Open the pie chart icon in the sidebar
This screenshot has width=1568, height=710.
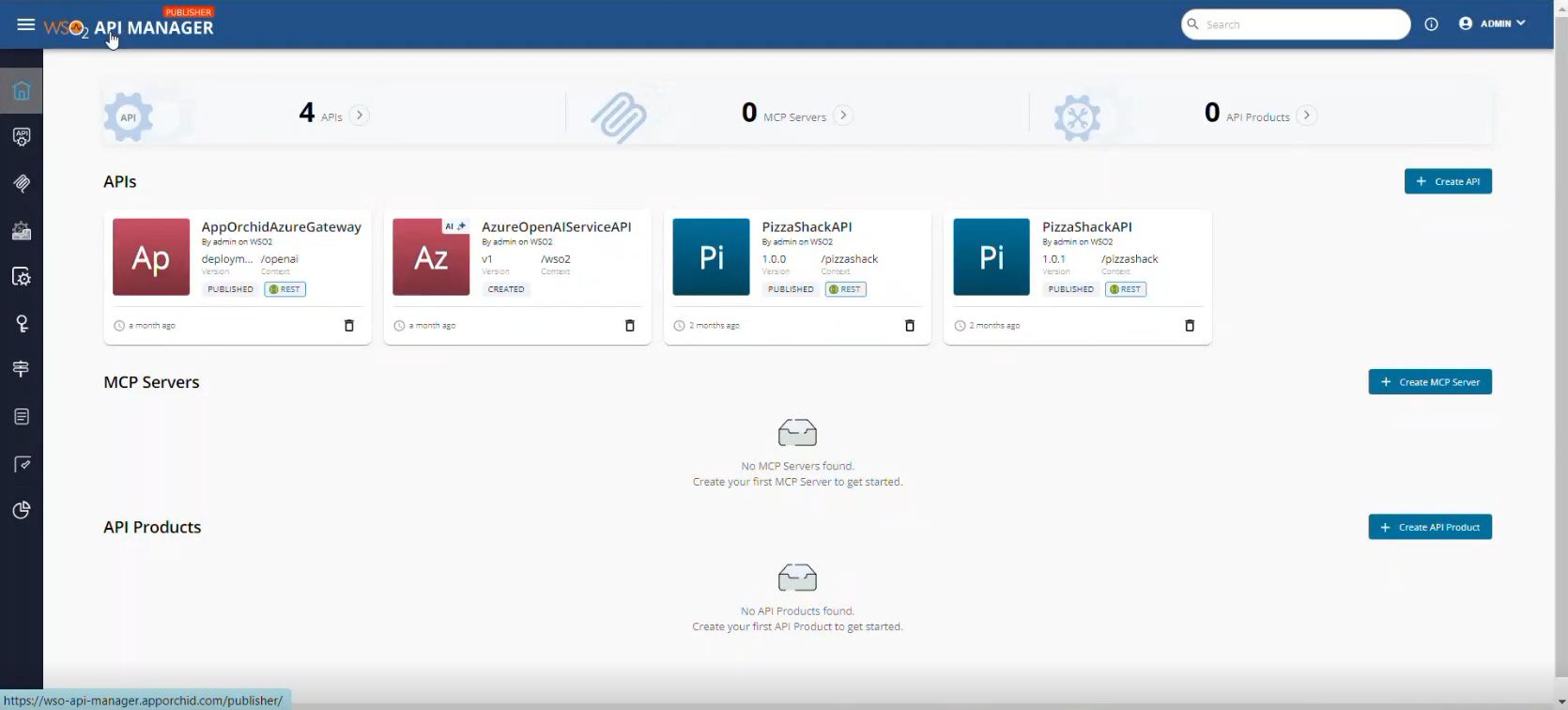point(22,509)
